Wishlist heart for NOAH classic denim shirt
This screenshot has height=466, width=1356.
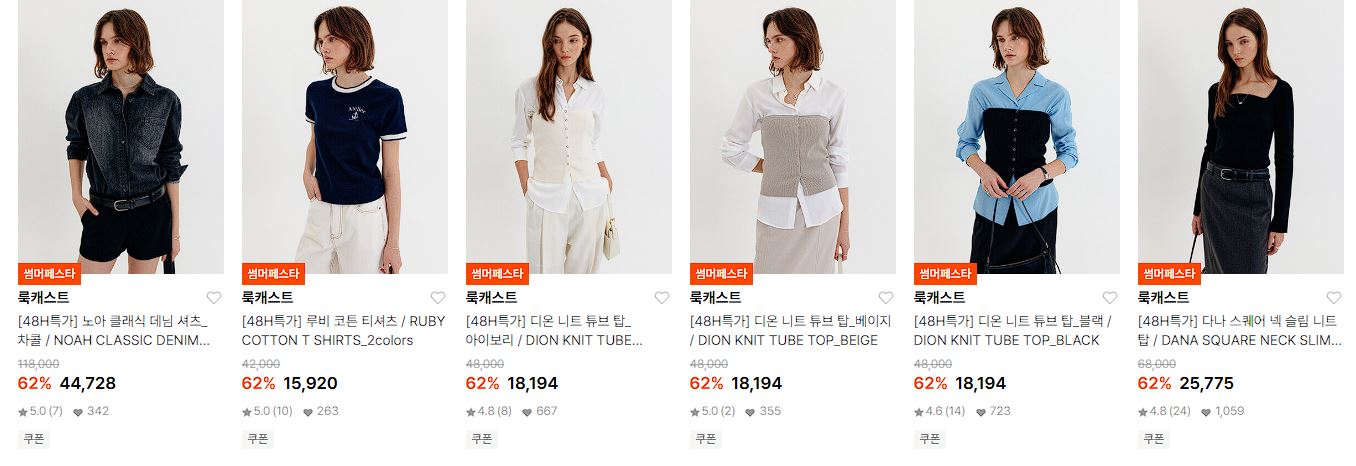214,298
